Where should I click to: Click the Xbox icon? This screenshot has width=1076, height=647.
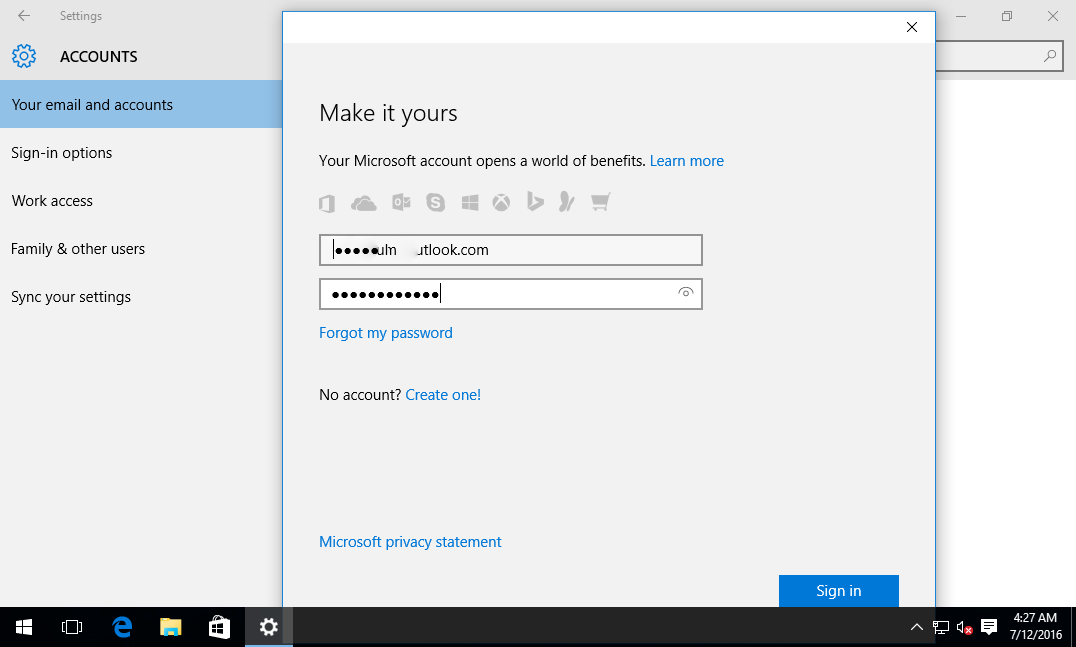(502, 202)
